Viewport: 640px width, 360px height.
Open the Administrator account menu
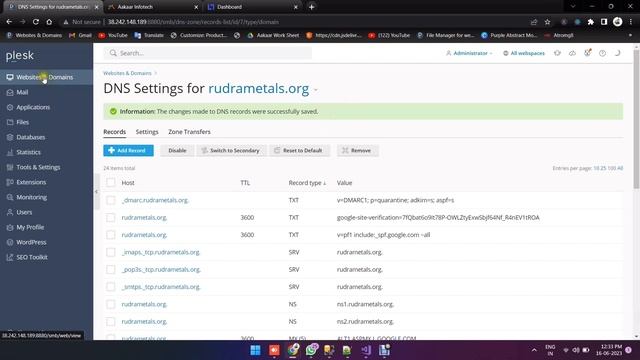point(469,53)
